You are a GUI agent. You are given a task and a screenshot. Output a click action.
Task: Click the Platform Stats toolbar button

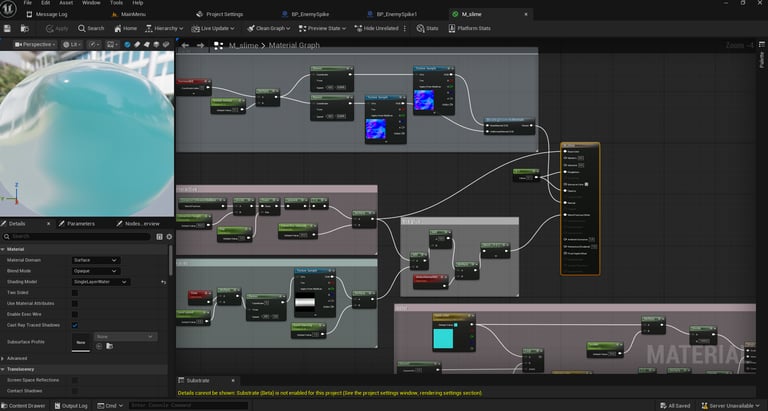[x=470, y=28]
